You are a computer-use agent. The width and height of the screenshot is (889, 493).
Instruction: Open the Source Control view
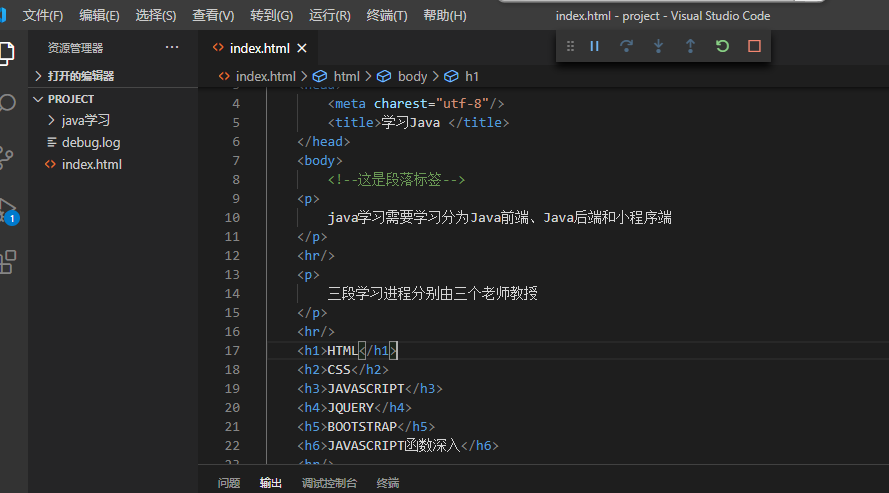click(6, 158)
